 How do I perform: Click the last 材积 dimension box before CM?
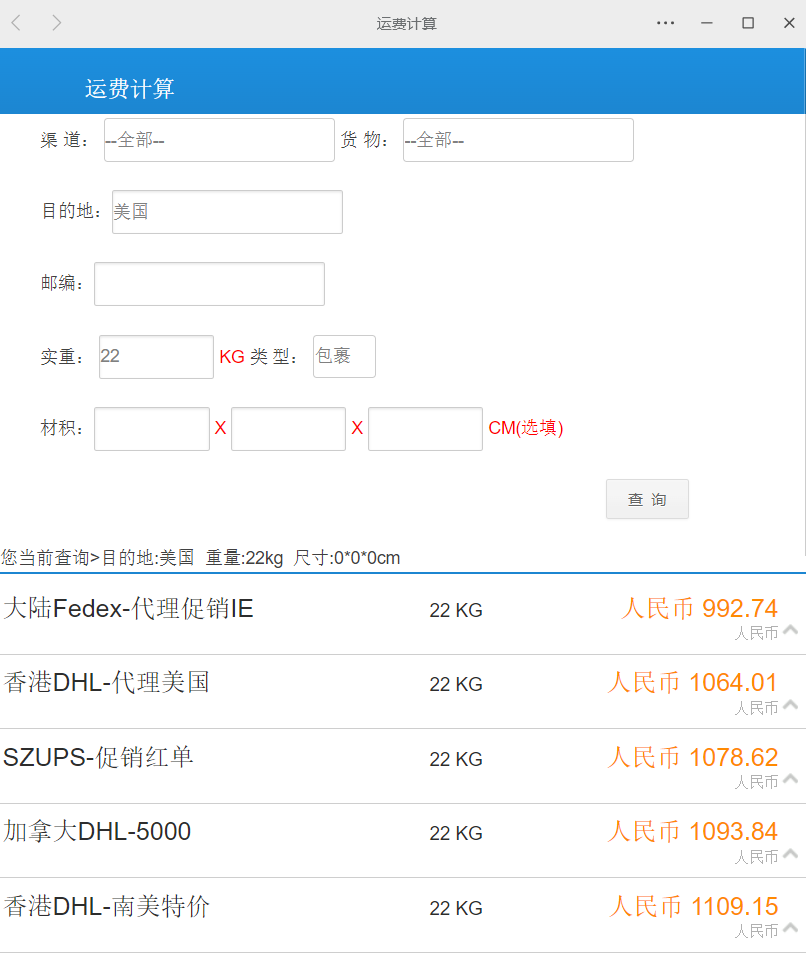click(x=425, y=429)
